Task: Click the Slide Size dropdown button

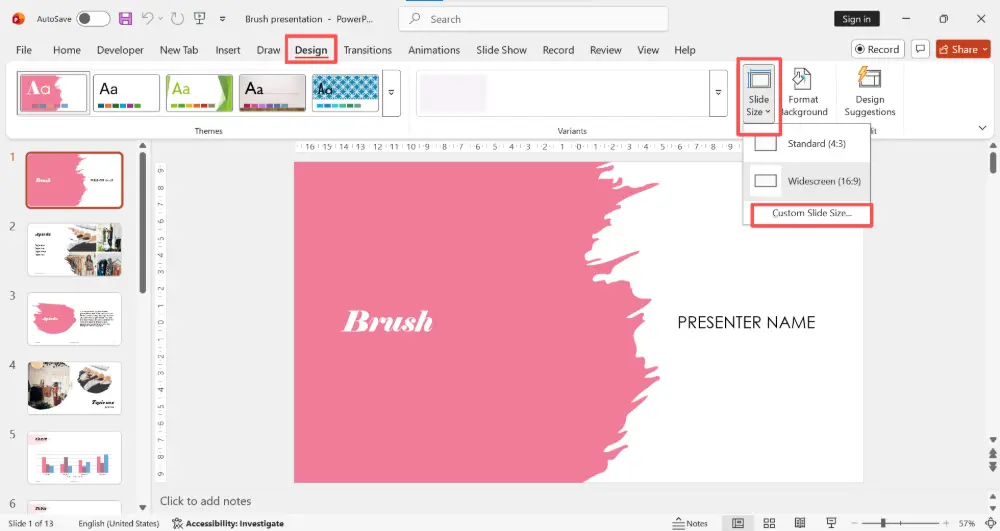Action: pyautogui.click(x=758, y=94)
